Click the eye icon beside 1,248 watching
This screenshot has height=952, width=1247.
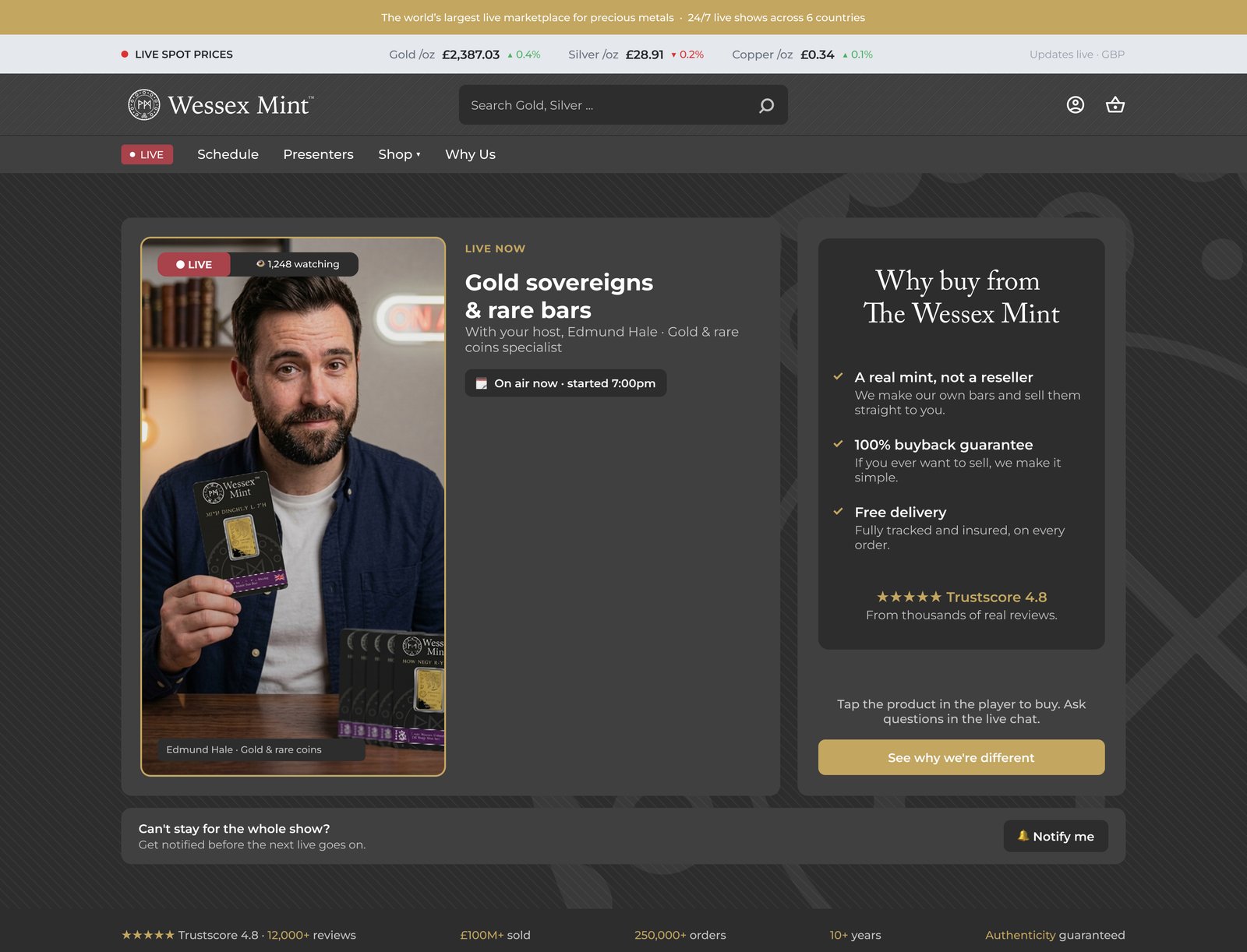[260, 263]
